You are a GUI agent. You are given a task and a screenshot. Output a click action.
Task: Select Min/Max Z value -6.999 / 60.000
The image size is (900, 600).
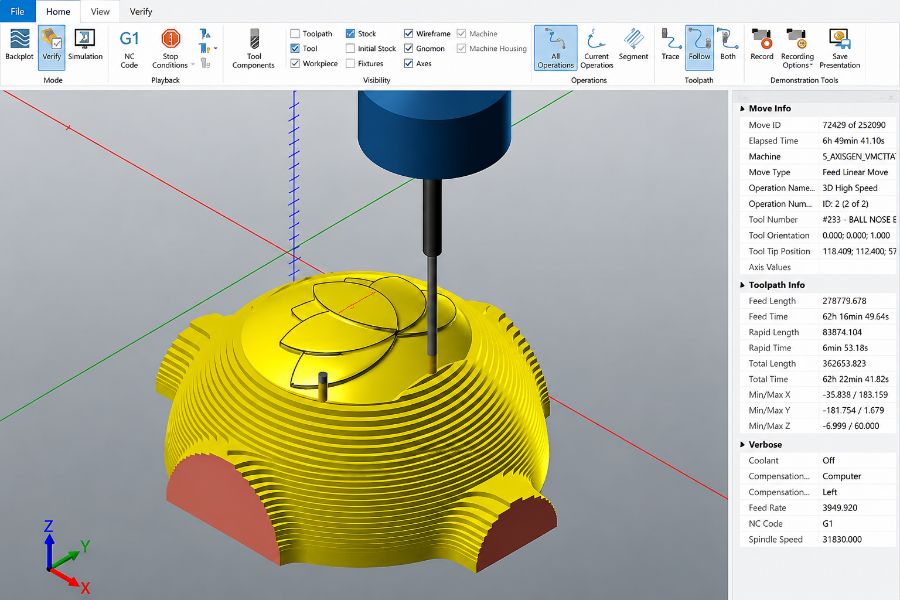(850, 426)
